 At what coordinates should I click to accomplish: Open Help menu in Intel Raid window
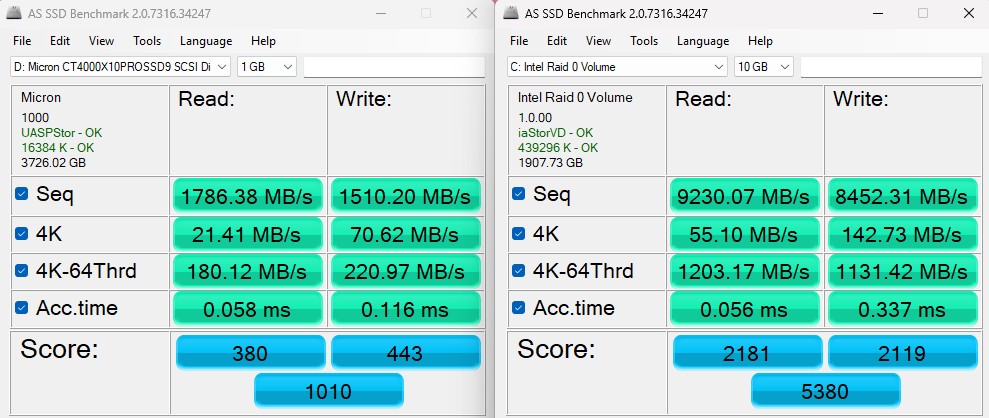760,41
